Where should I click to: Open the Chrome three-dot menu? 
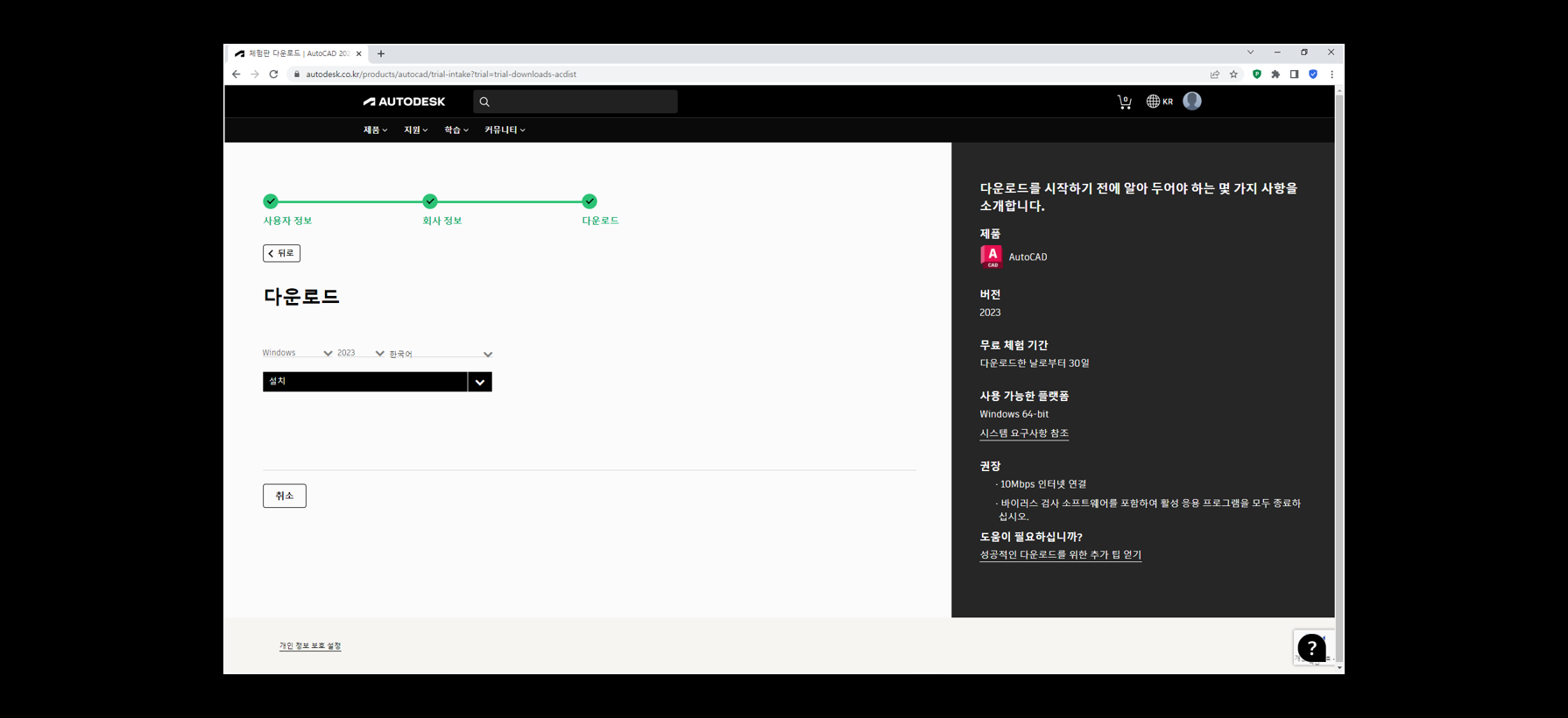pyautogui.click(x=1331, y=74)
